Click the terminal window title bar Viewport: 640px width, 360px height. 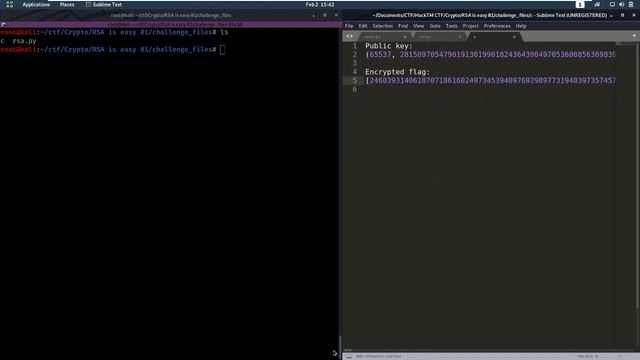coord(171,15)
